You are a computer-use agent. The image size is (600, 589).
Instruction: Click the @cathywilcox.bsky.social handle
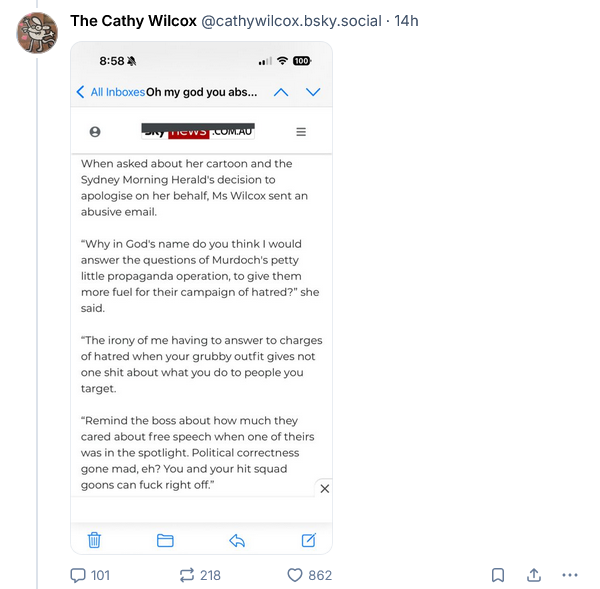tap(291, 21)
